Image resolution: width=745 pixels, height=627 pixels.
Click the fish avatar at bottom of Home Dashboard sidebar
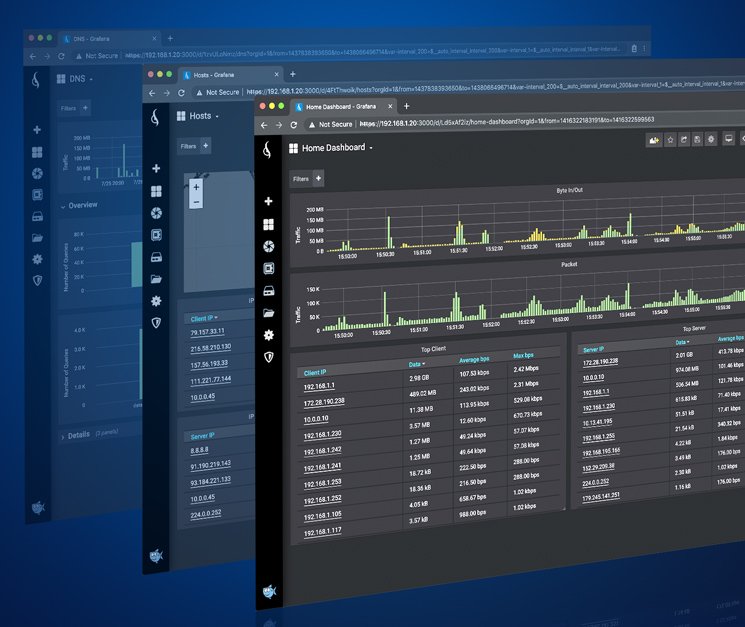[x=269, y=591]
